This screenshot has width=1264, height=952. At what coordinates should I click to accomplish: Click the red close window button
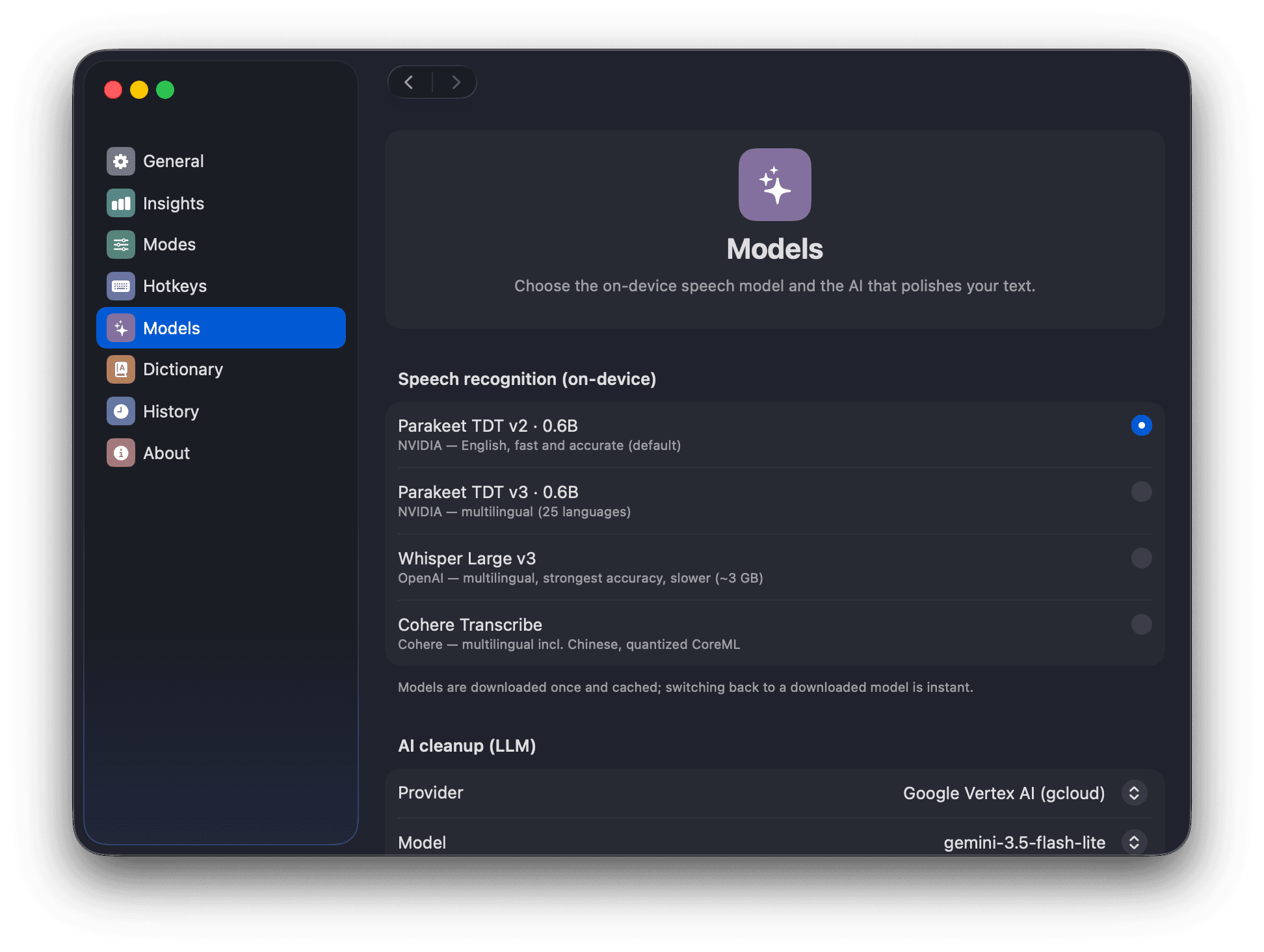pos(113,90)
